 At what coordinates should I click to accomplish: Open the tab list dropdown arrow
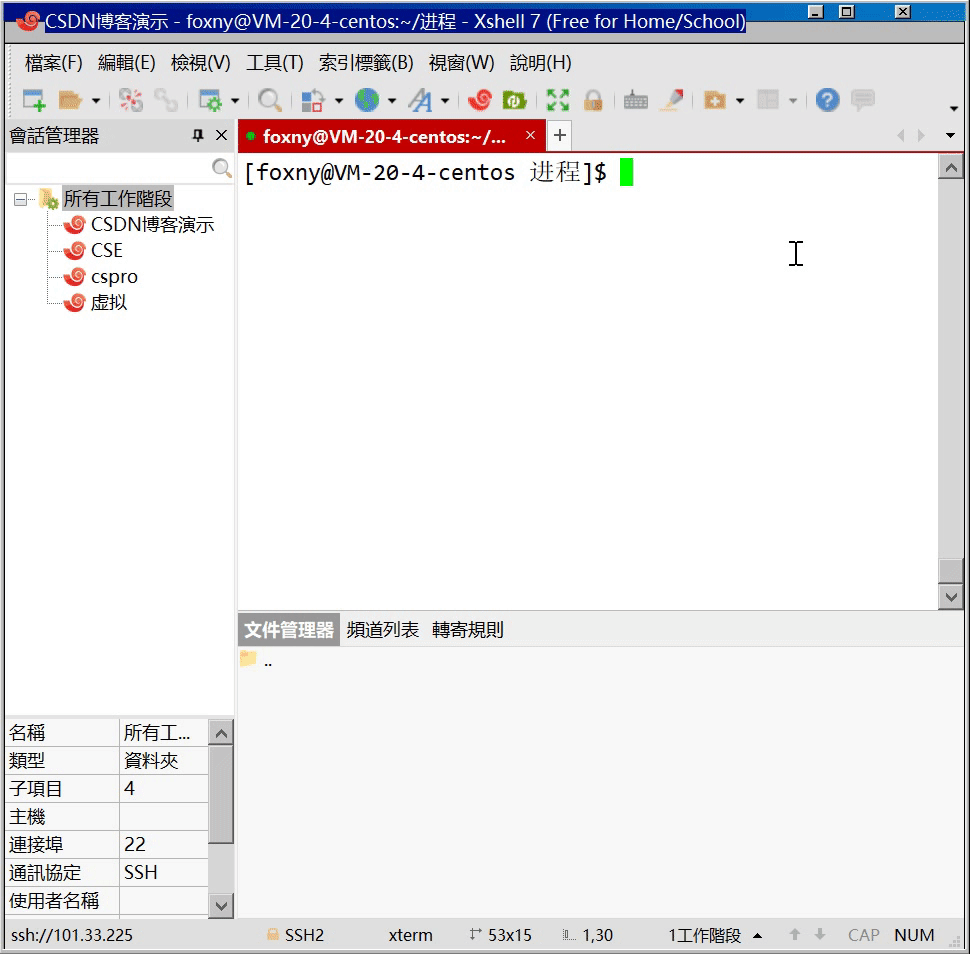point(950,136)
